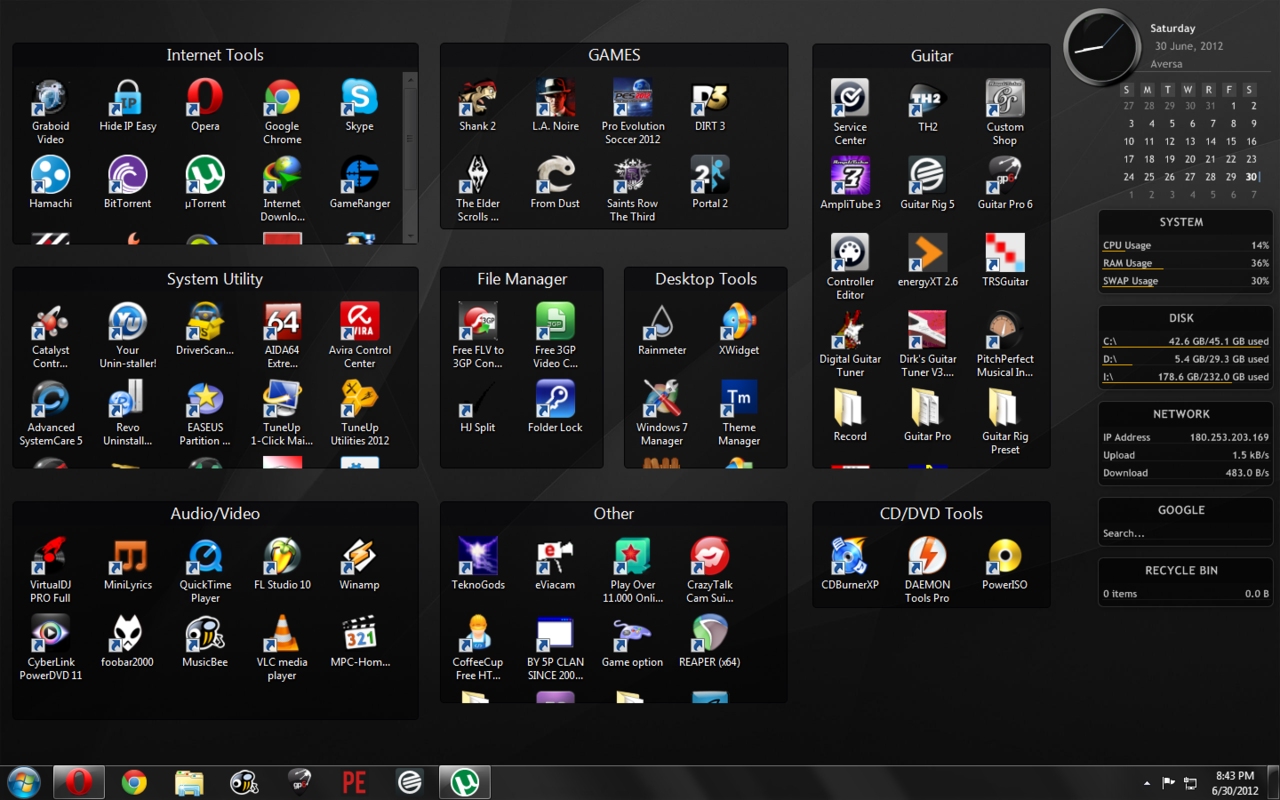Launch µTorrent from Internet Tools fence
This screenshot has width=1280, height=800.
205,183
